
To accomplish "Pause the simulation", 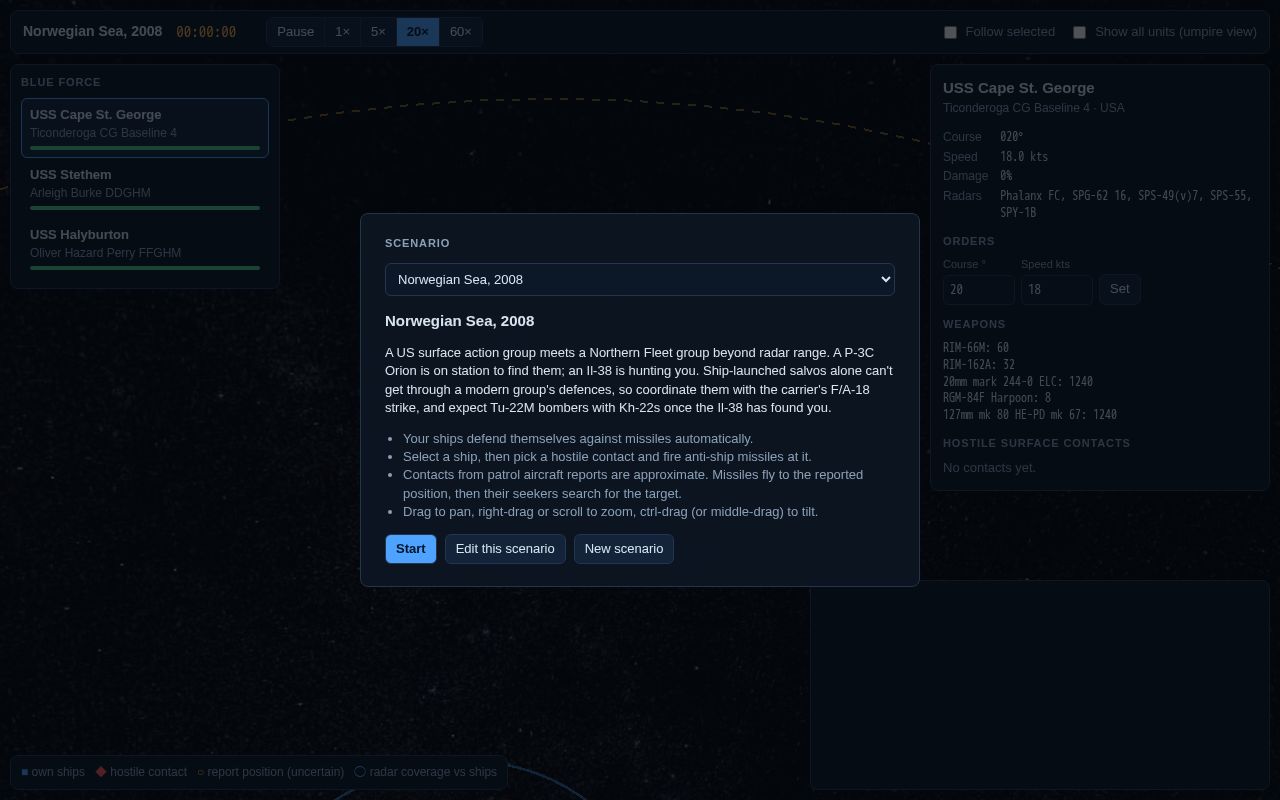I will pyautogui.click(x=295, y=32).
